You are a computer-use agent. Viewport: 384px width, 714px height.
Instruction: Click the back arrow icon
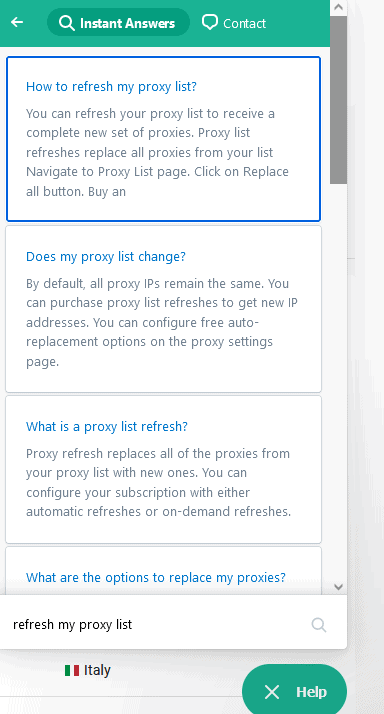click(x=17, y=22)
